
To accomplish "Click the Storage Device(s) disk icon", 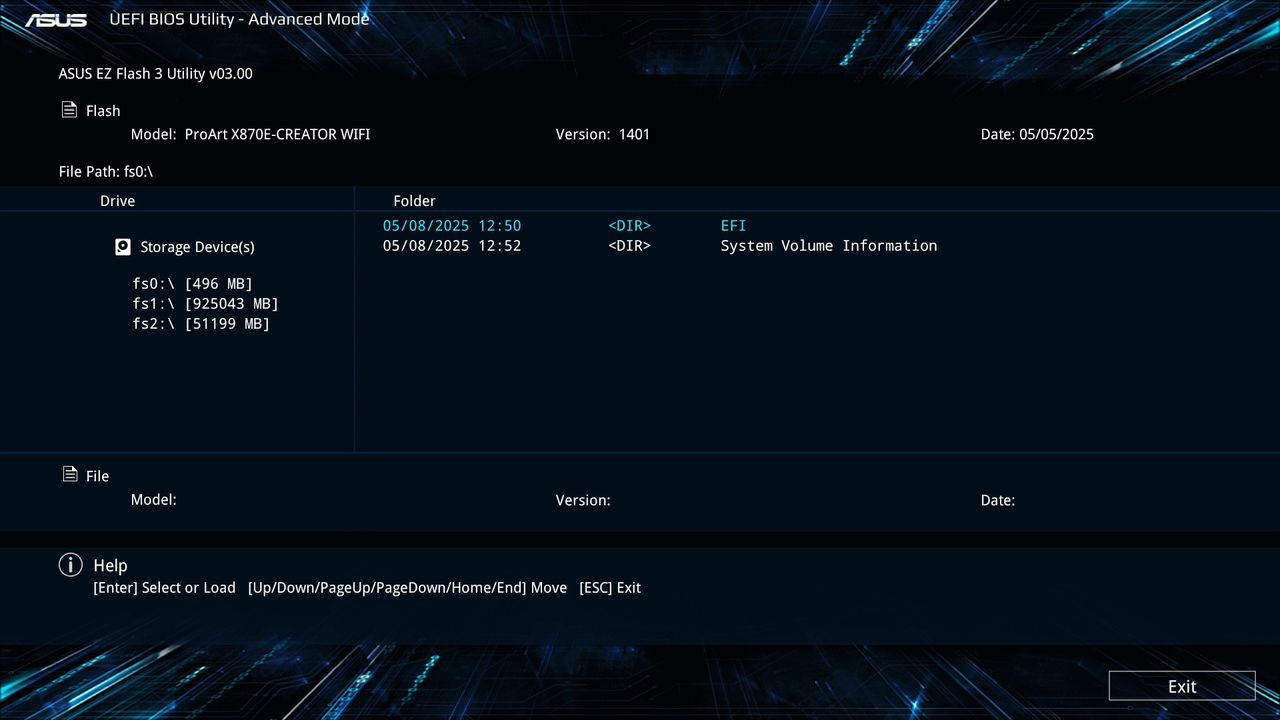I will (x=123, y=246).
